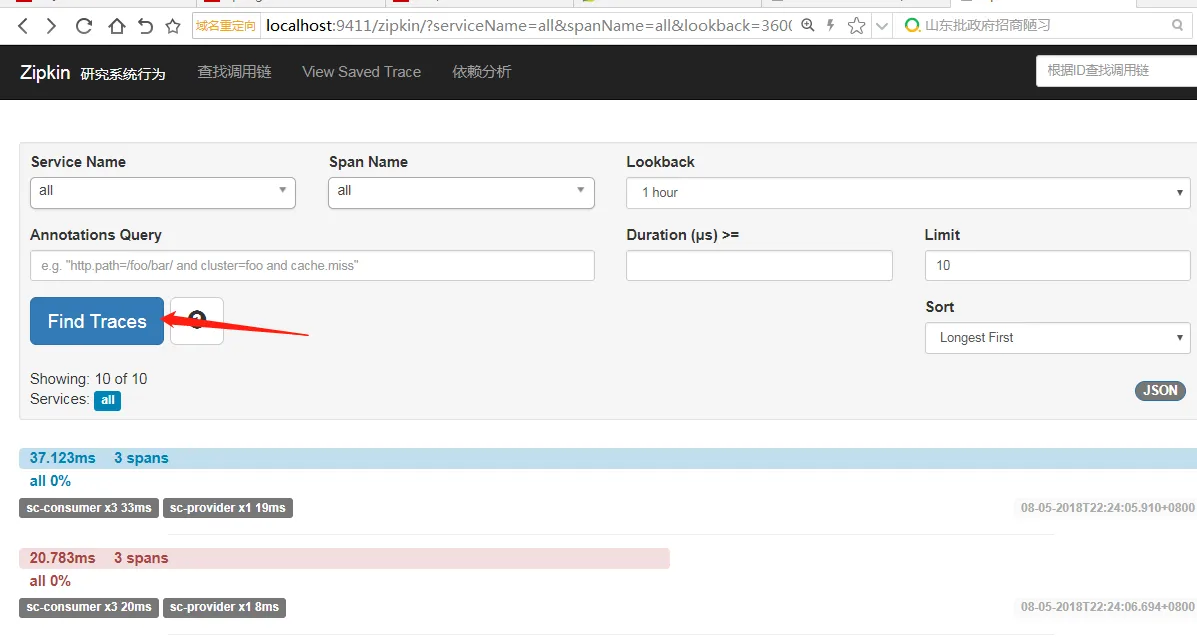Screen dimensions: 1197x638
Task: Click timestamp 08-05-2018T22:24:06.694+0800
Action: click(1108, 607)
